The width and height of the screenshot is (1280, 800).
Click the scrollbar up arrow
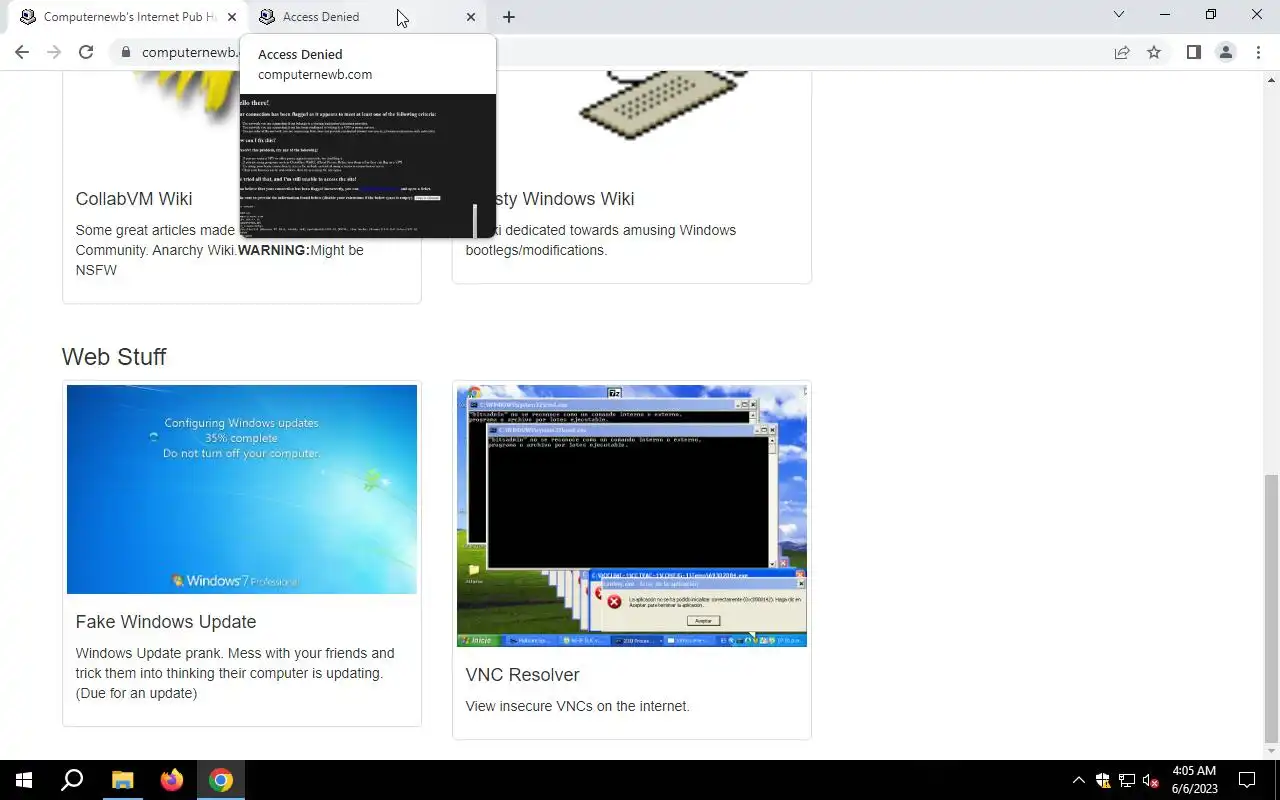tap(1272, 79)
